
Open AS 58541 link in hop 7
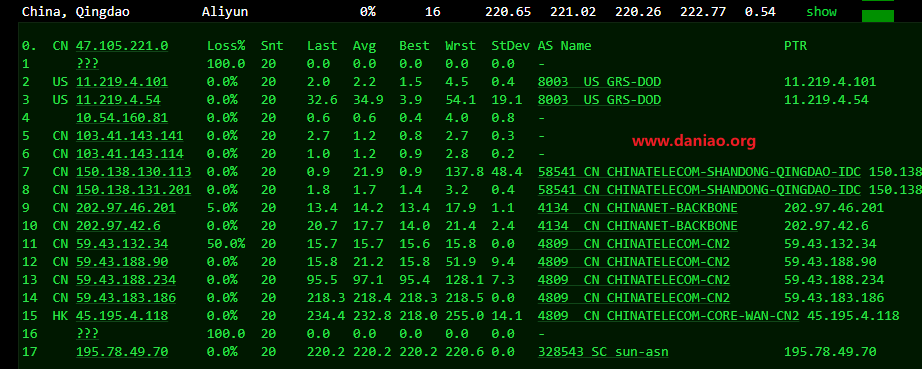click(699, 172)
